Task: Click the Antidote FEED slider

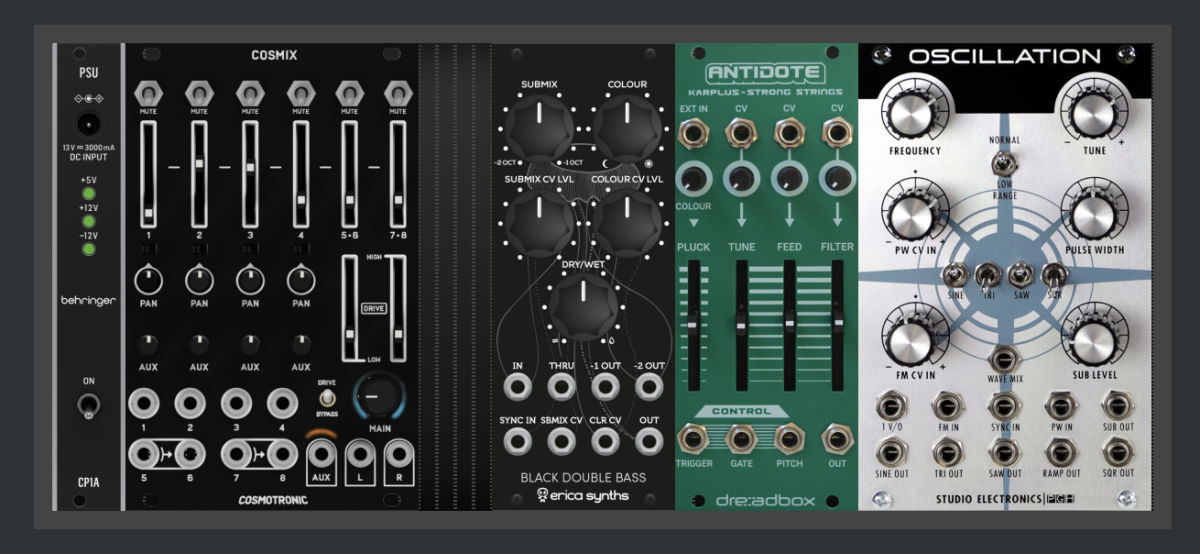Action: (x=789, y=323)
